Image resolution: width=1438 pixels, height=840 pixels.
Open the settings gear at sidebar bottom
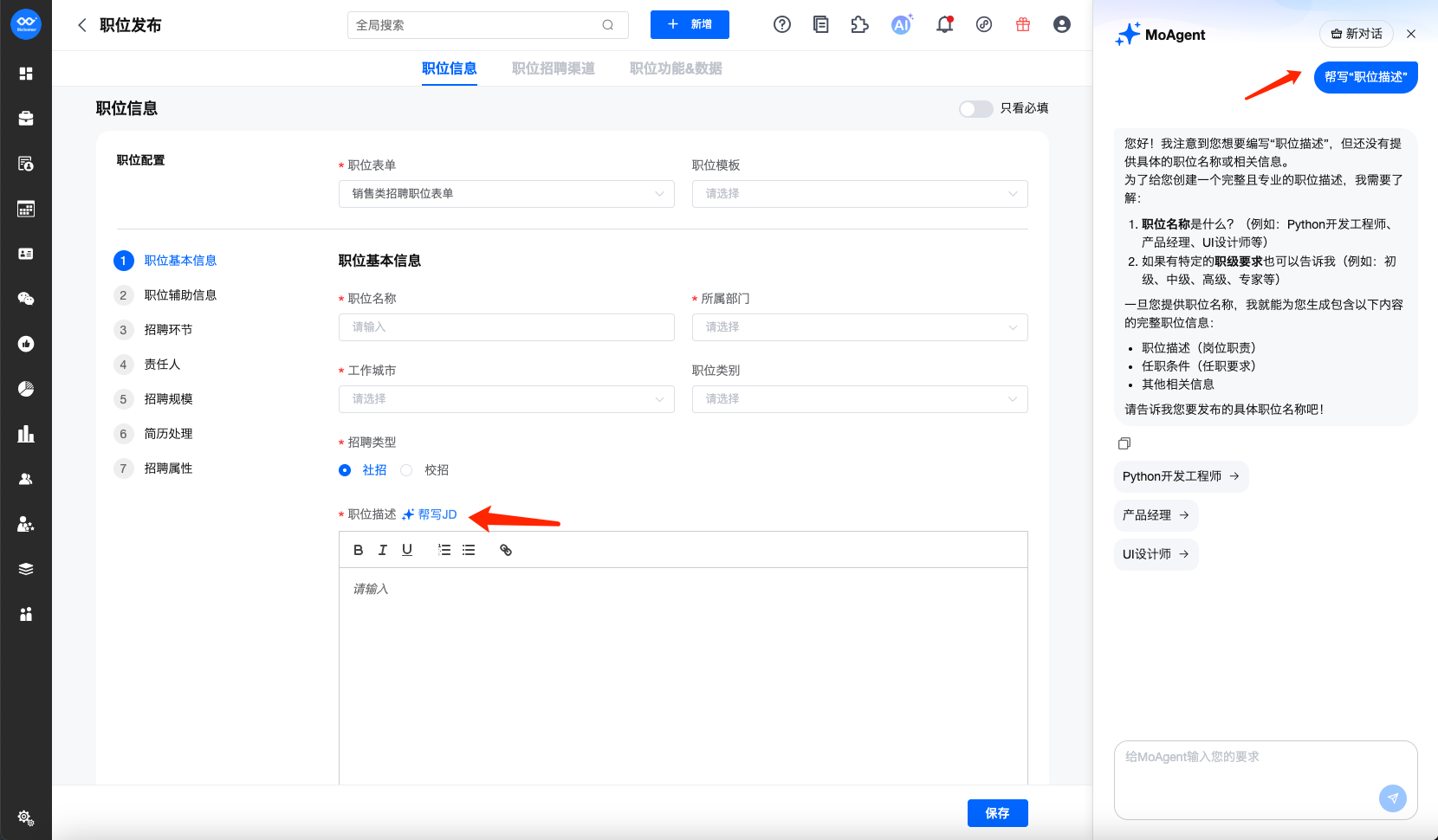(x=25, y=817)
